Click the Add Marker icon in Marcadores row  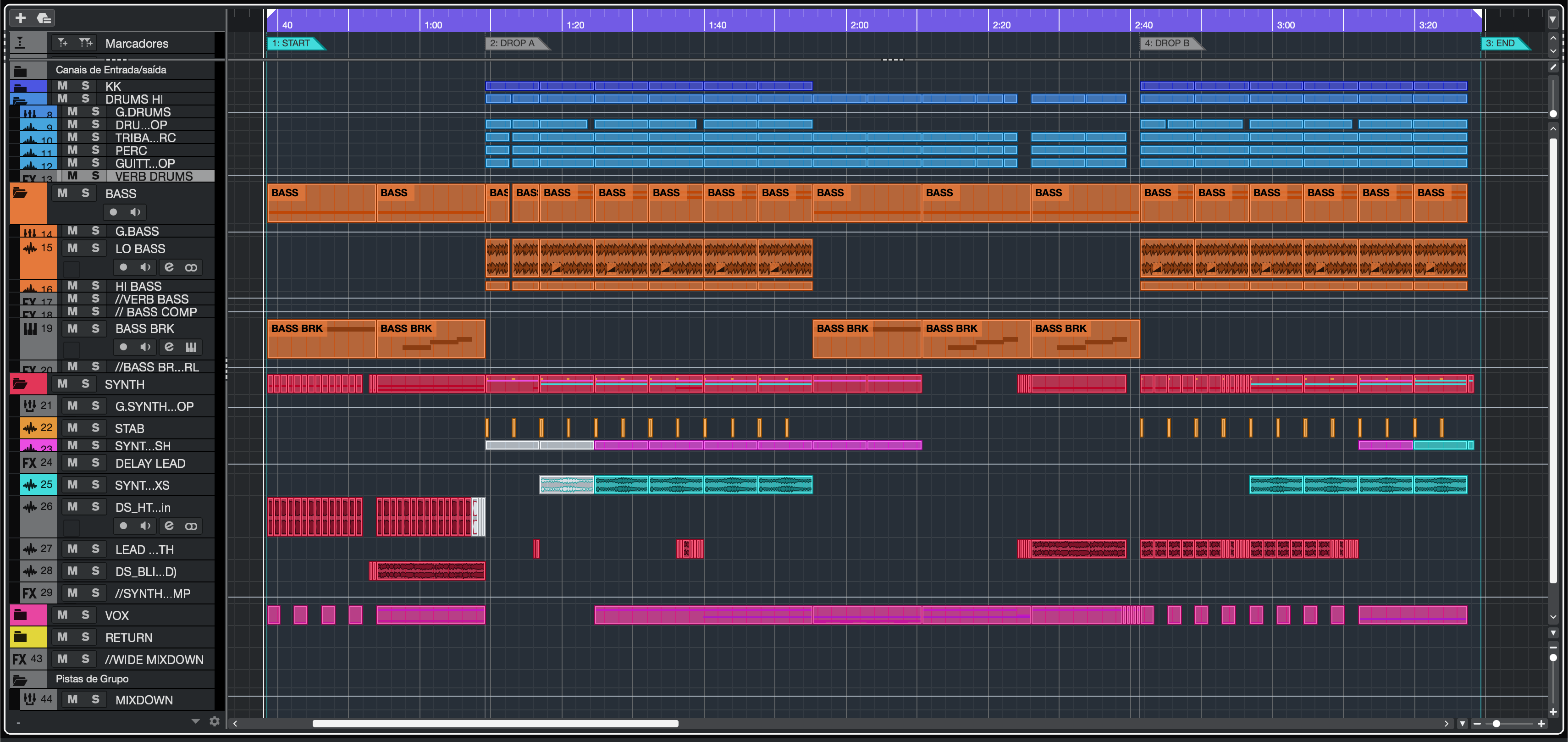63,43
